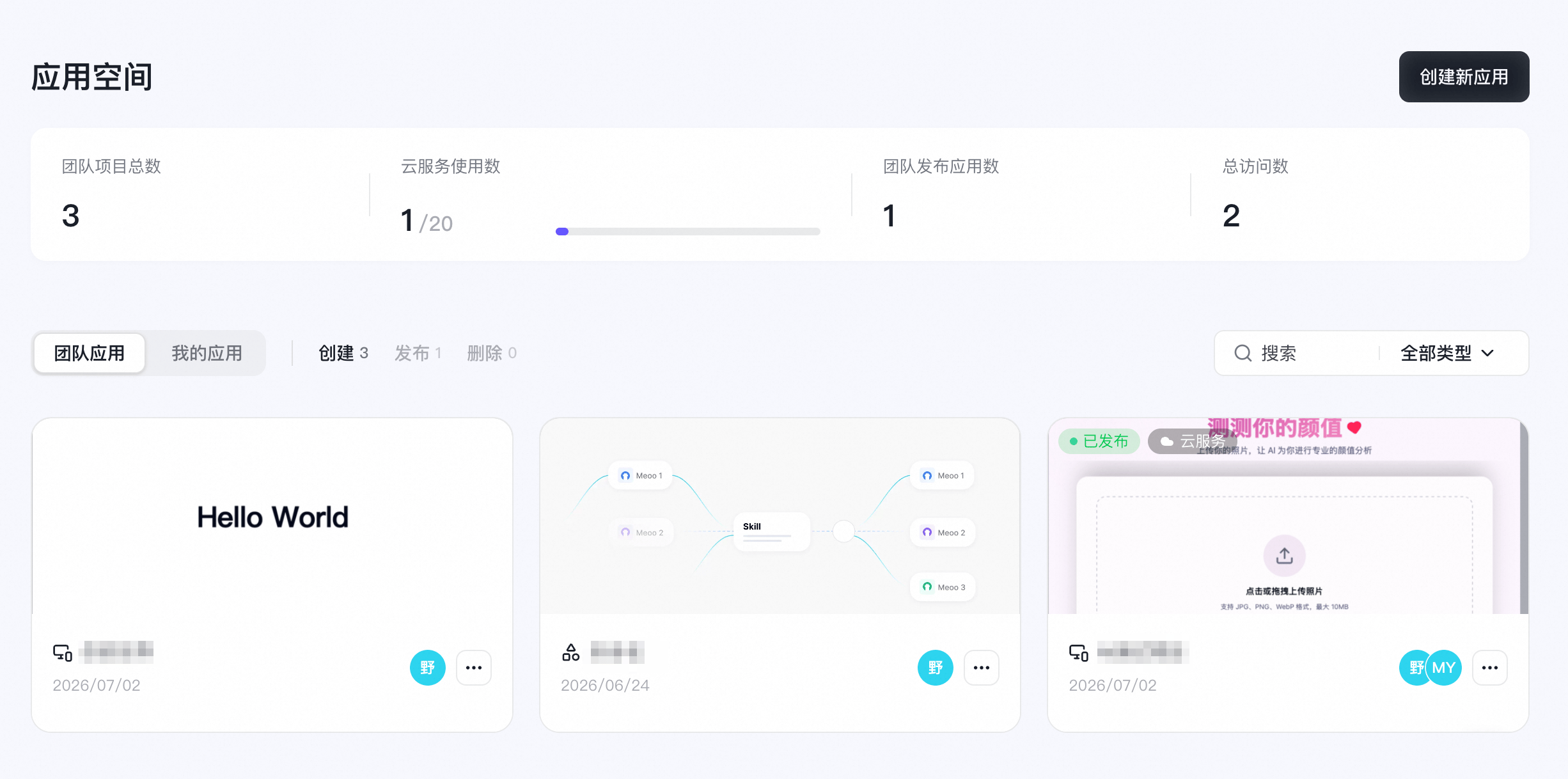This screenshot has height=779, width=1568.
Task: Click 野 avatar on Hello World card
Action: pyautogui.click(x=428, y=668)
